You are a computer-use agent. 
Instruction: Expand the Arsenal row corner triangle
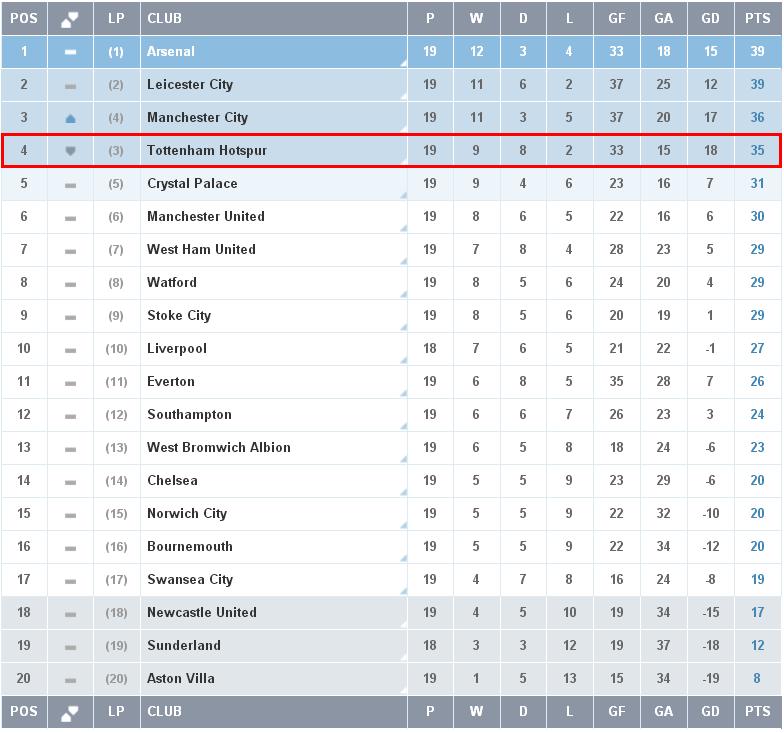pyautogui.click(x=403, y=63)
